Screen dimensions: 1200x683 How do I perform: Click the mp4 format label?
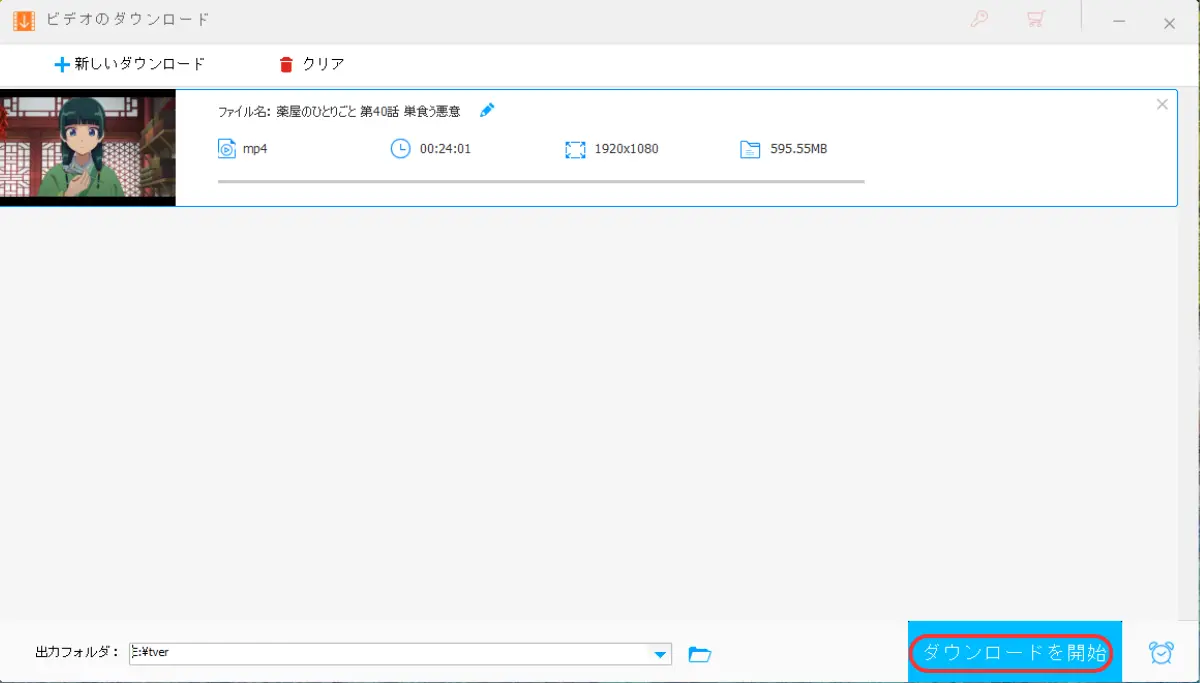pyautogui.click(x=255, y=149)
